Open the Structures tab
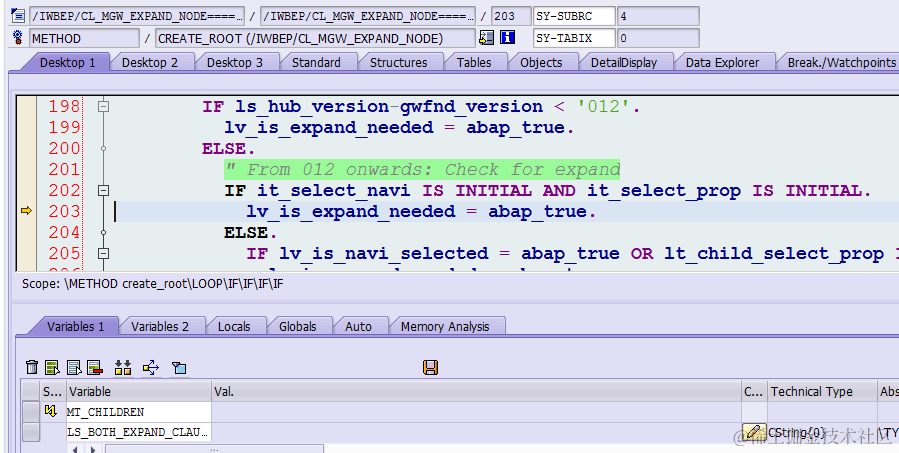This screenshot has width=899, height=453. [x=398, y=63]
